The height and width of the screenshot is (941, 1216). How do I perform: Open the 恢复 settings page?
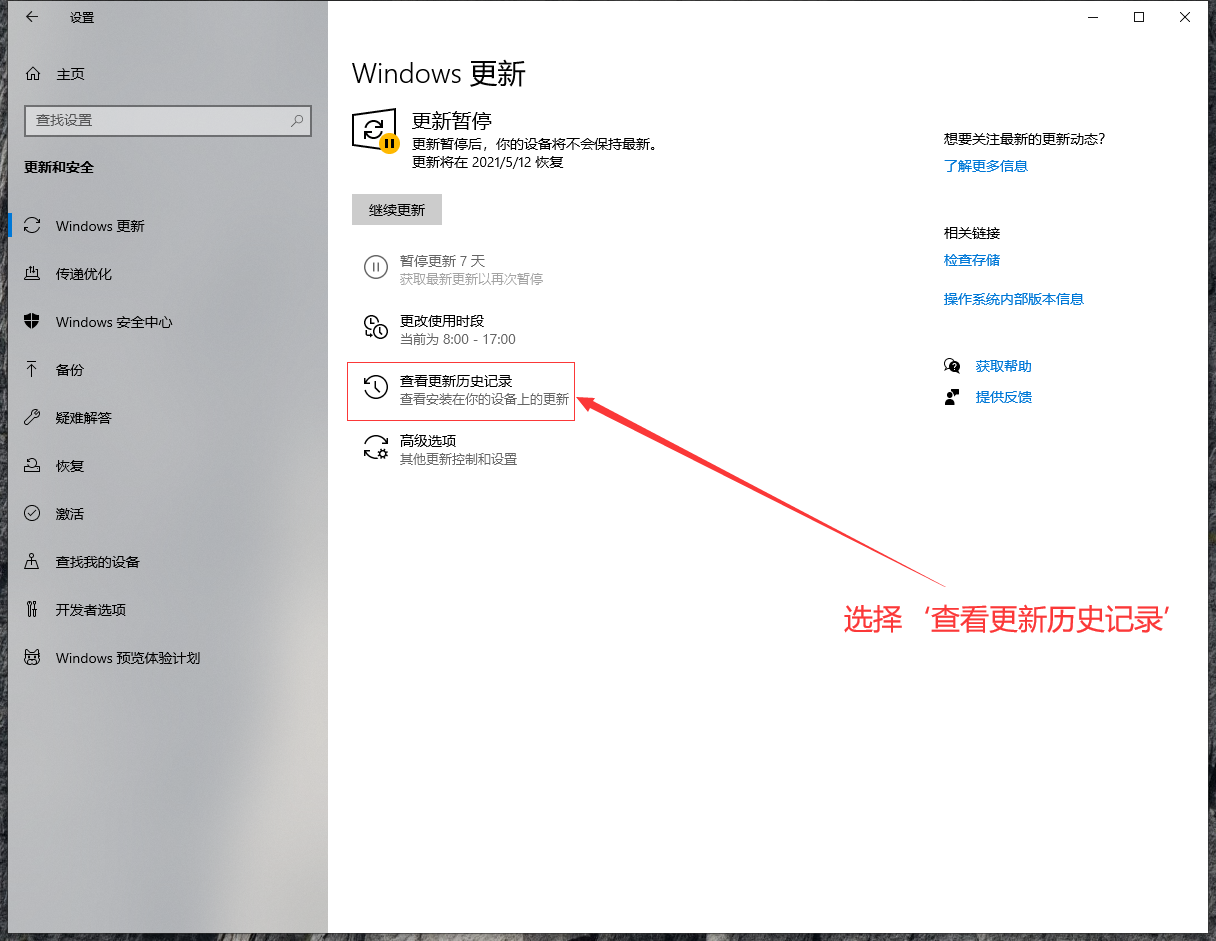[168, 466]
